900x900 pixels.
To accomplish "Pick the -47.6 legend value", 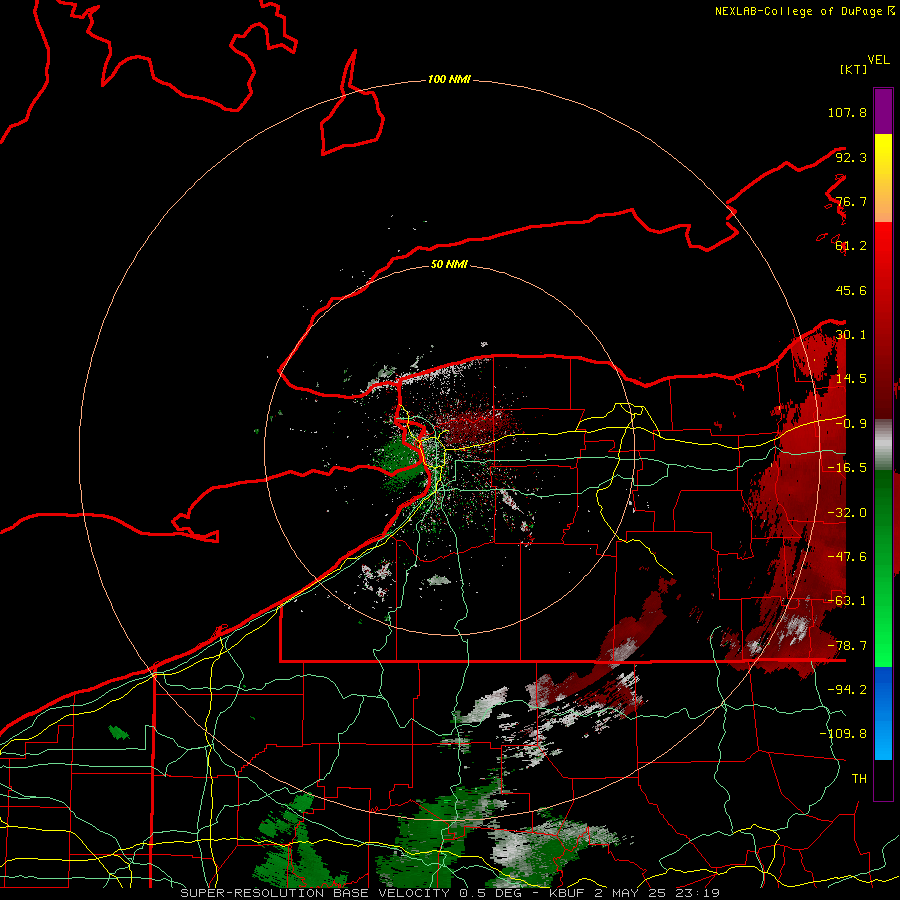I will (847, 557).
